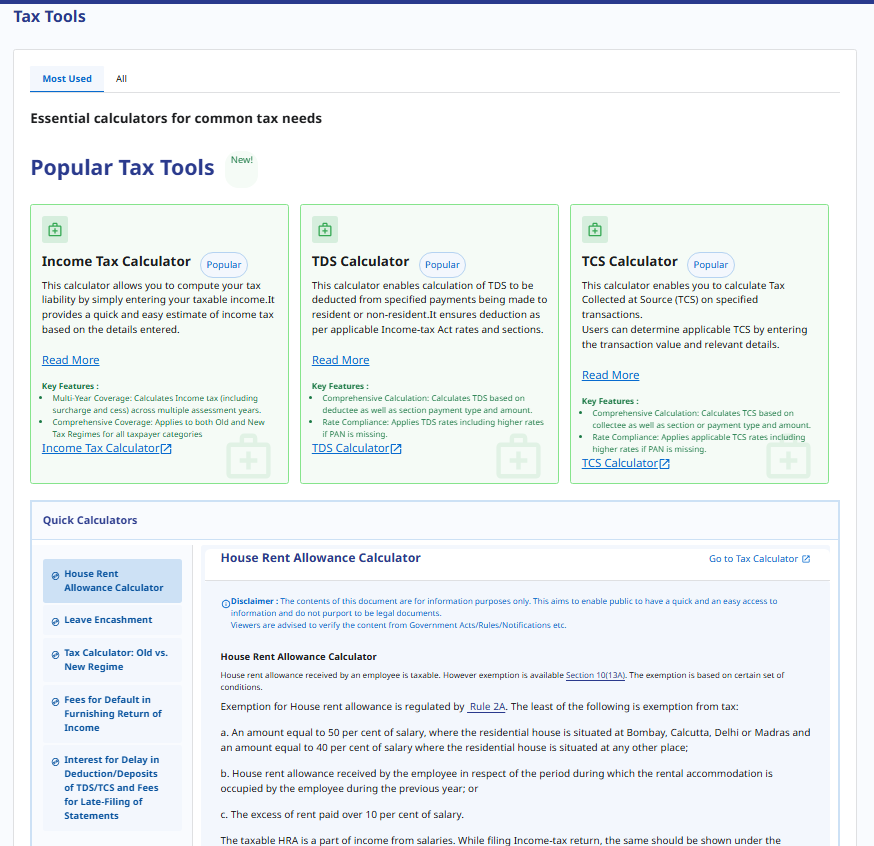The width and height of the screenshot is (874, 846).
Task: Open the TDS Calculator link
Action: [x=350, y=448]
